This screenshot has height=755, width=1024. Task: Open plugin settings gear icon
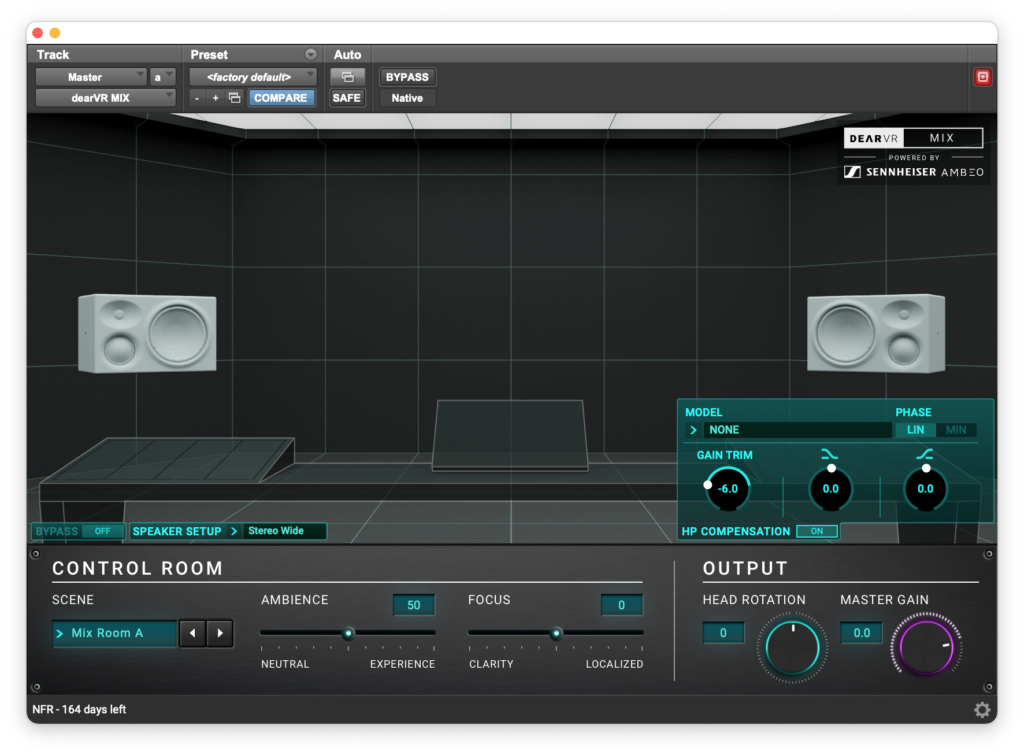click(x=982, y=710)
